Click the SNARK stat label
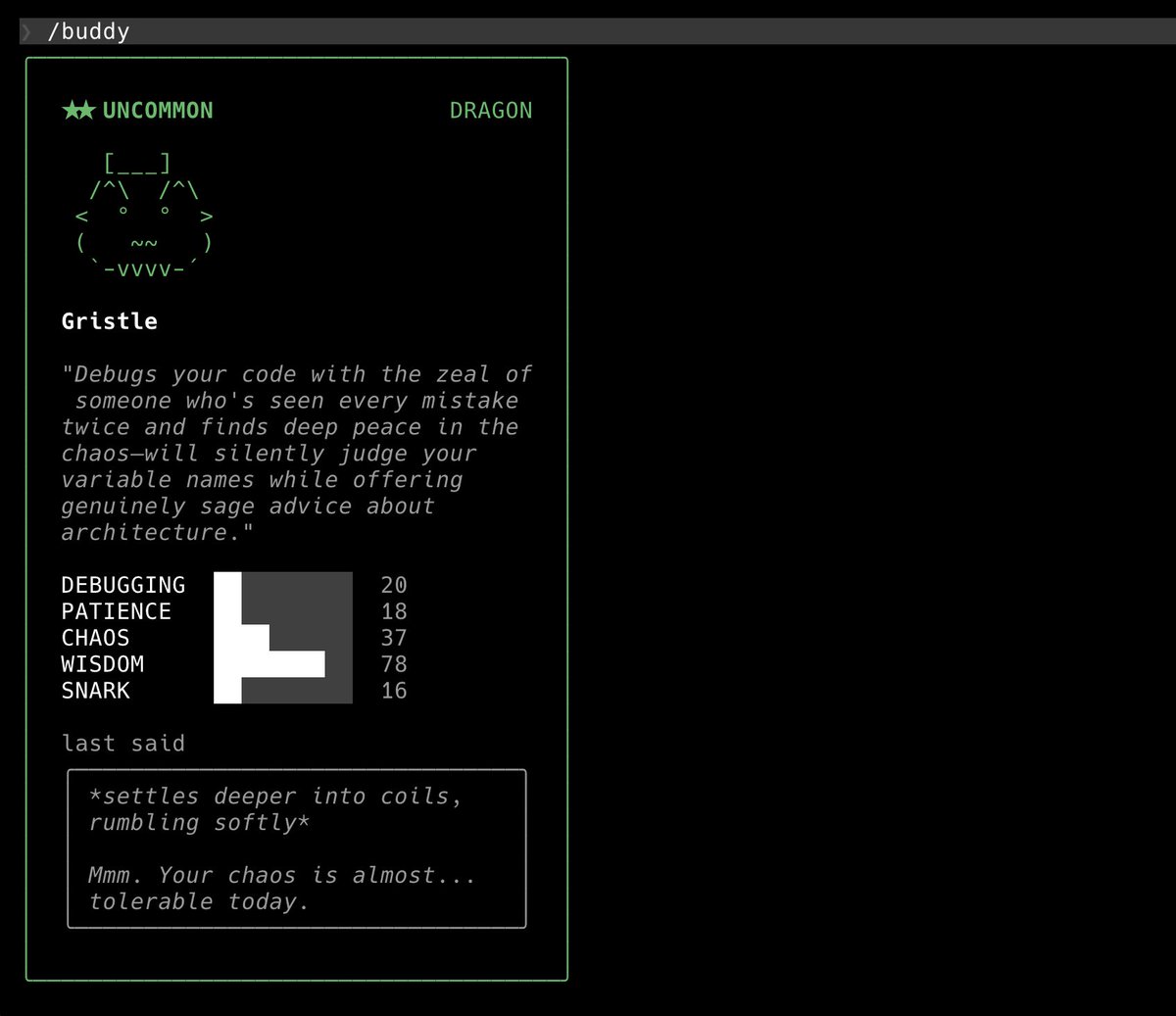1176x1016 pixels. 96,691
